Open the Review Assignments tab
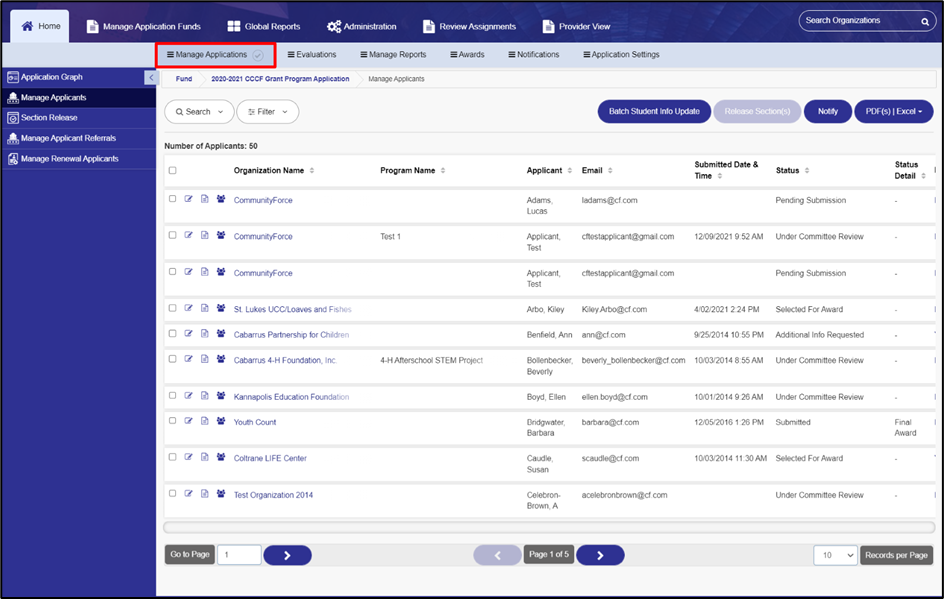Screen dimensions: 944x599 pos(470,26)
